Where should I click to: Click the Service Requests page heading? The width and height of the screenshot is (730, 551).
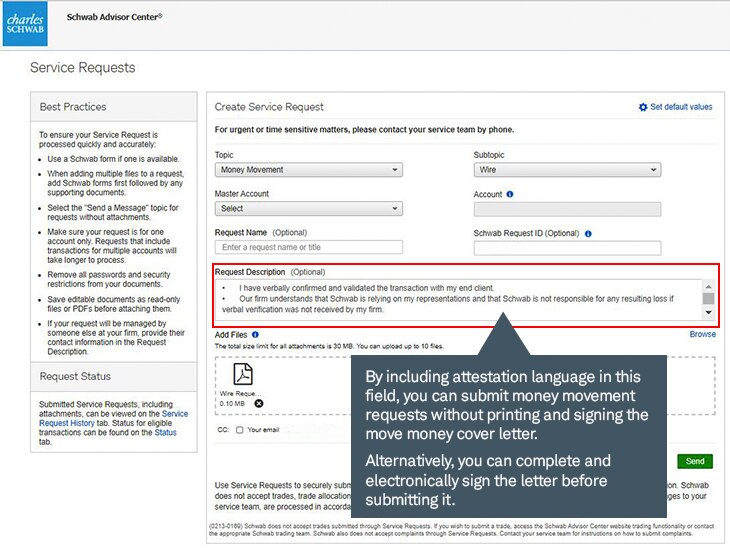(82, 67)
